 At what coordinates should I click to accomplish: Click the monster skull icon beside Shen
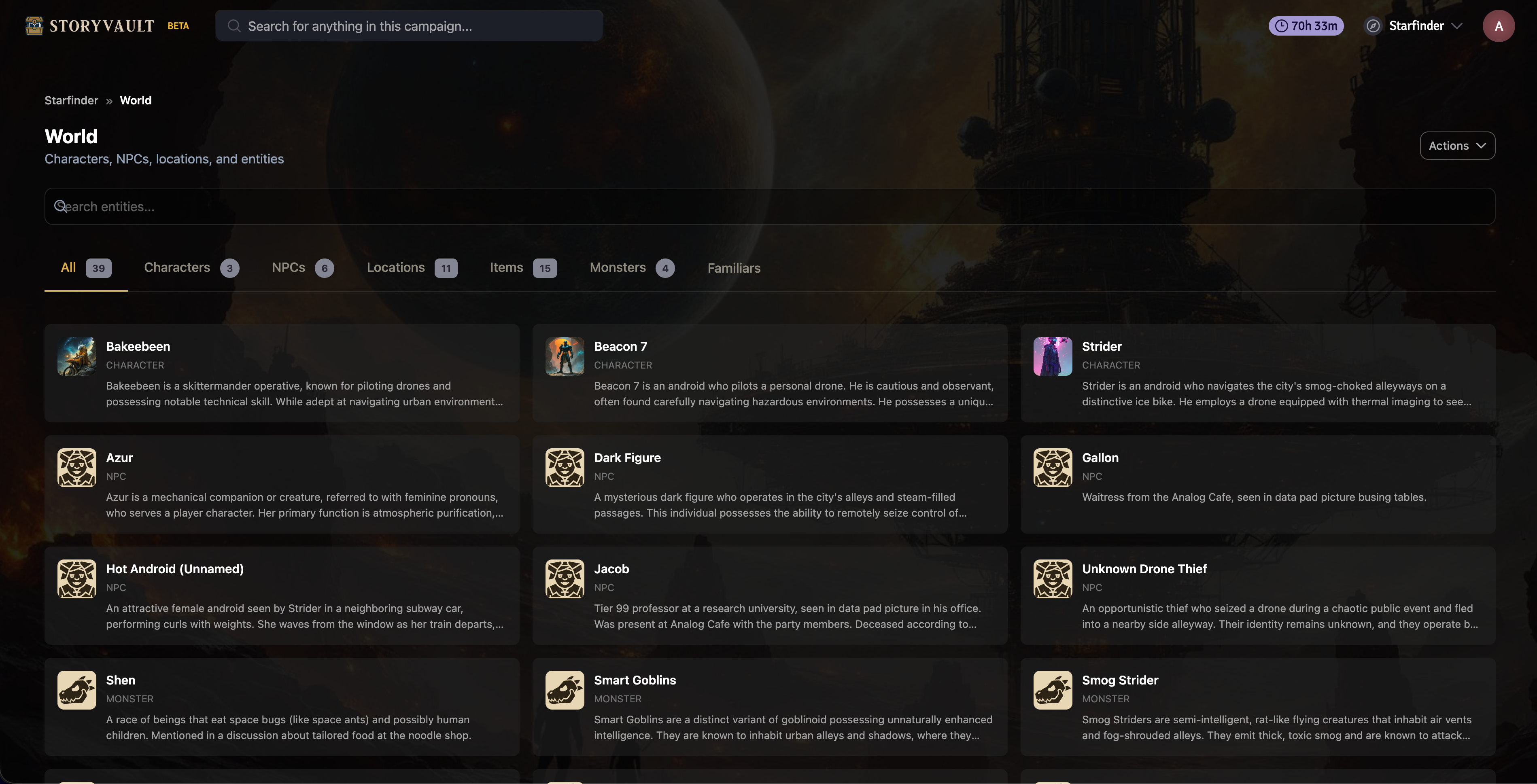click(x=76, y=690)
